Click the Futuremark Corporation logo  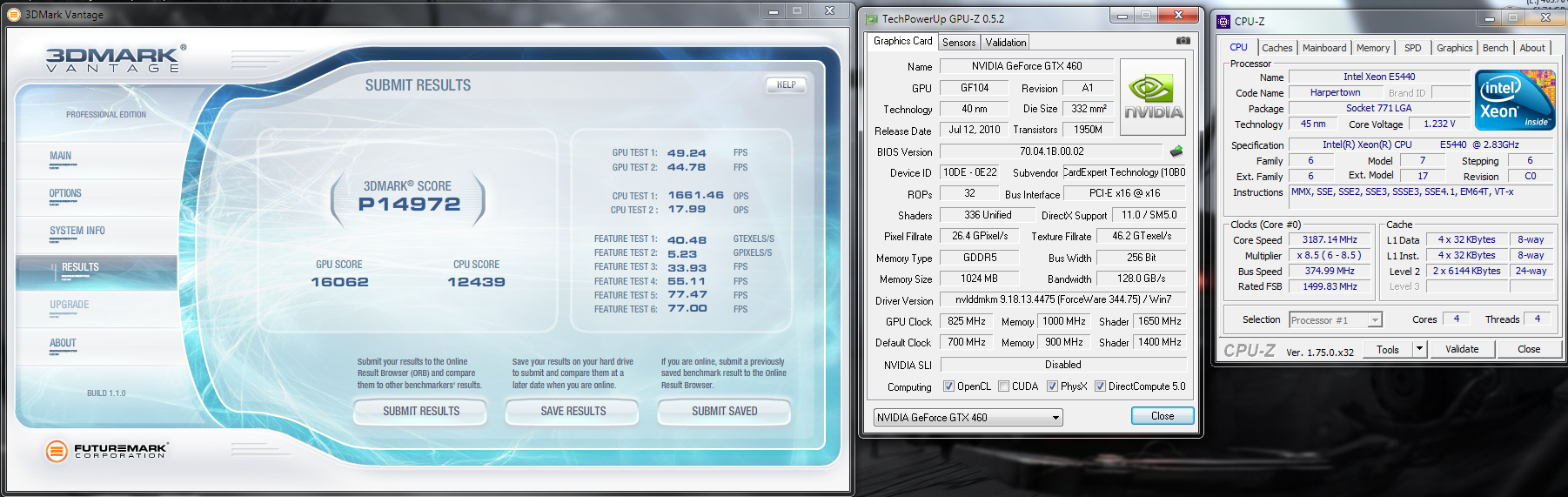point(106,451)
